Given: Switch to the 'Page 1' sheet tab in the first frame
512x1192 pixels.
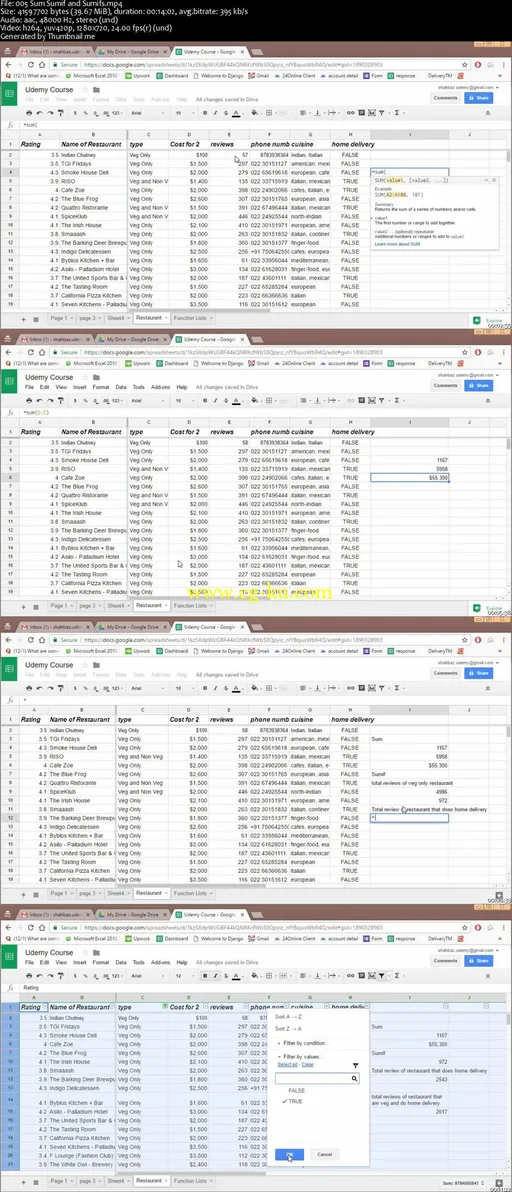Looking at the screenshot, I should click(x=60, y=318).
